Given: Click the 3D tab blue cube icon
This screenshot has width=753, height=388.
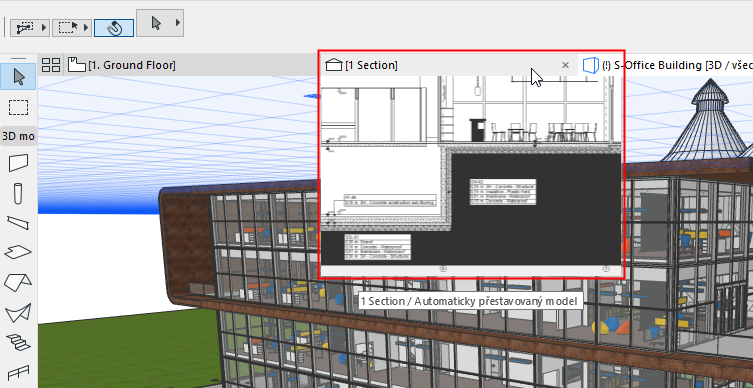Looking at the screenshot, I should tap(591, 65).
